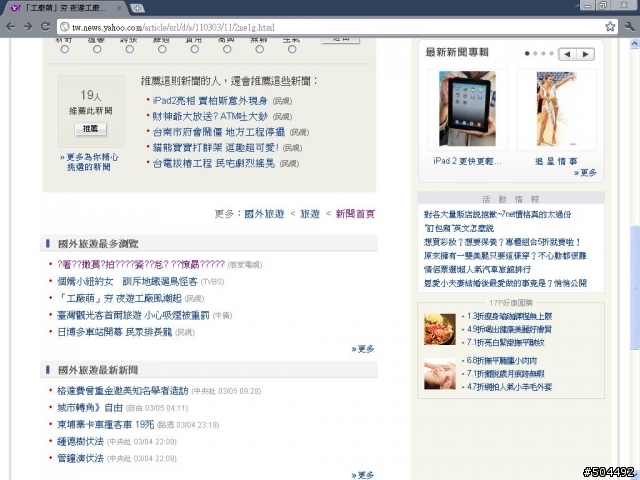Viewport: 640px width, 480px height.
Task: Bookmark this page with the star icon
Action: (610, 27)
